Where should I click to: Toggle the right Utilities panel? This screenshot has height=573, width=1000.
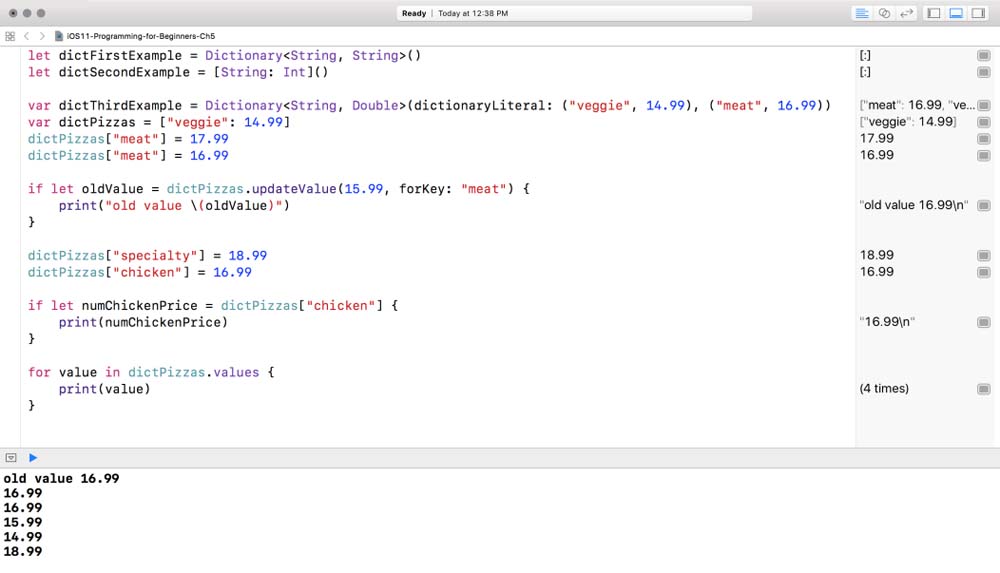point(978,13)
